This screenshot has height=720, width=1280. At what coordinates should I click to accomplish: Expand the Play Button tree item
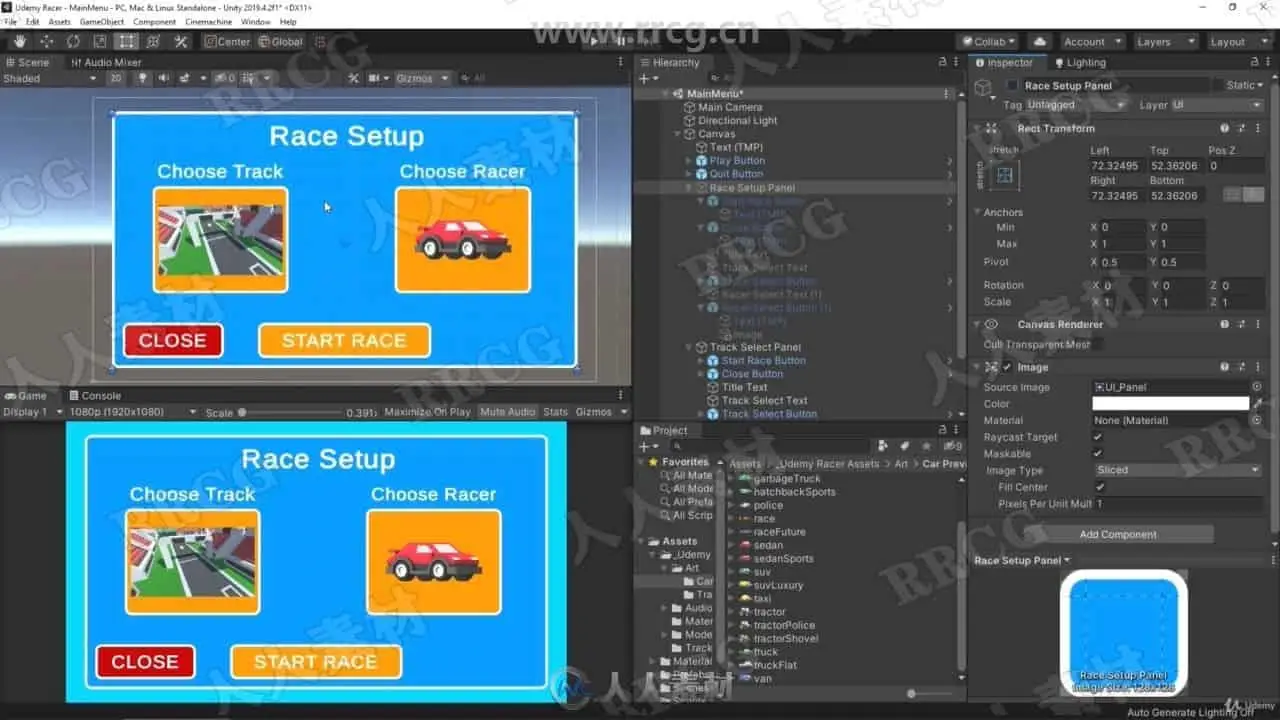689,161
